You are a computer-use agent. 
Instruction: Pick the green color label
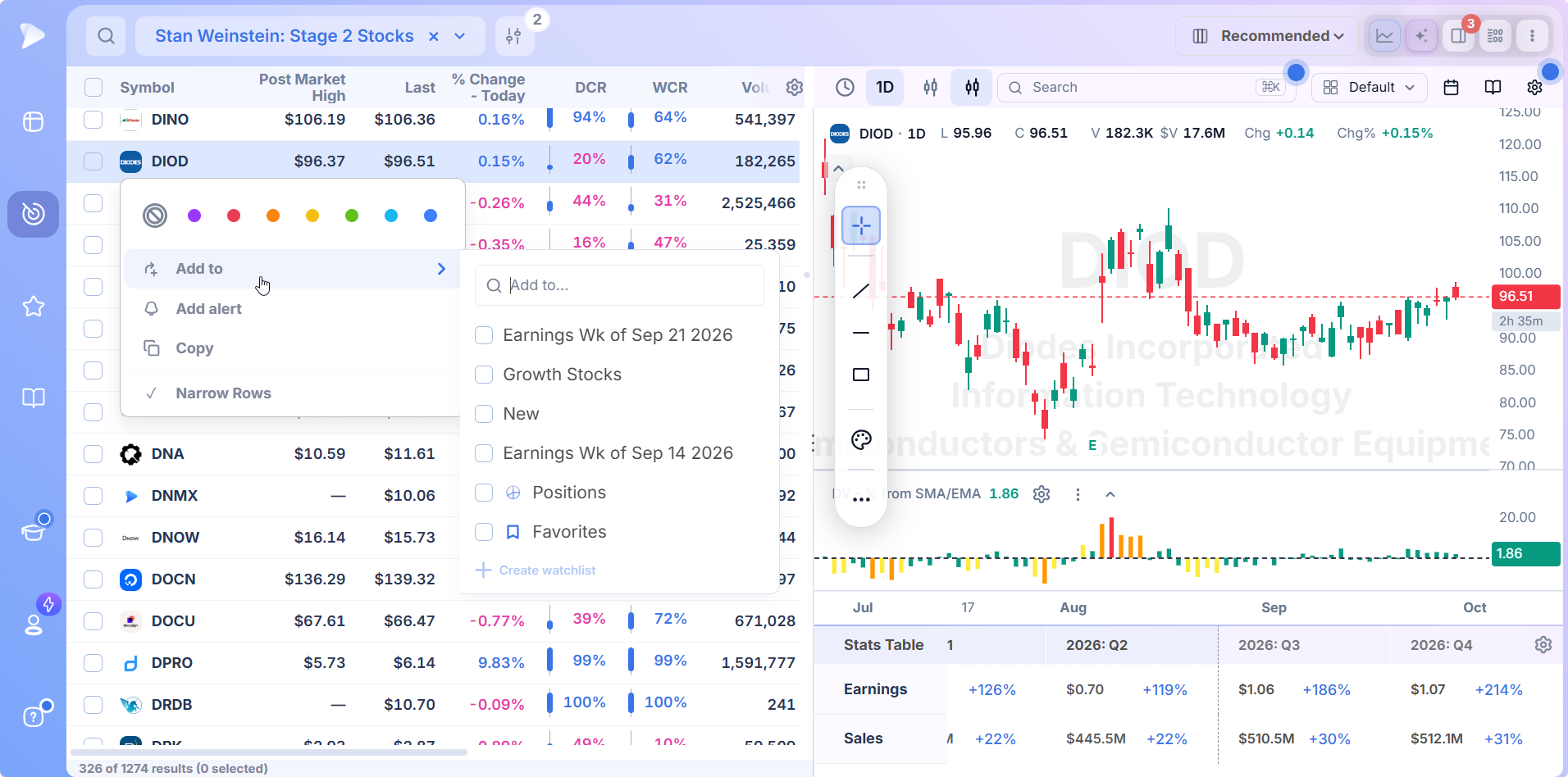point(352,216)
